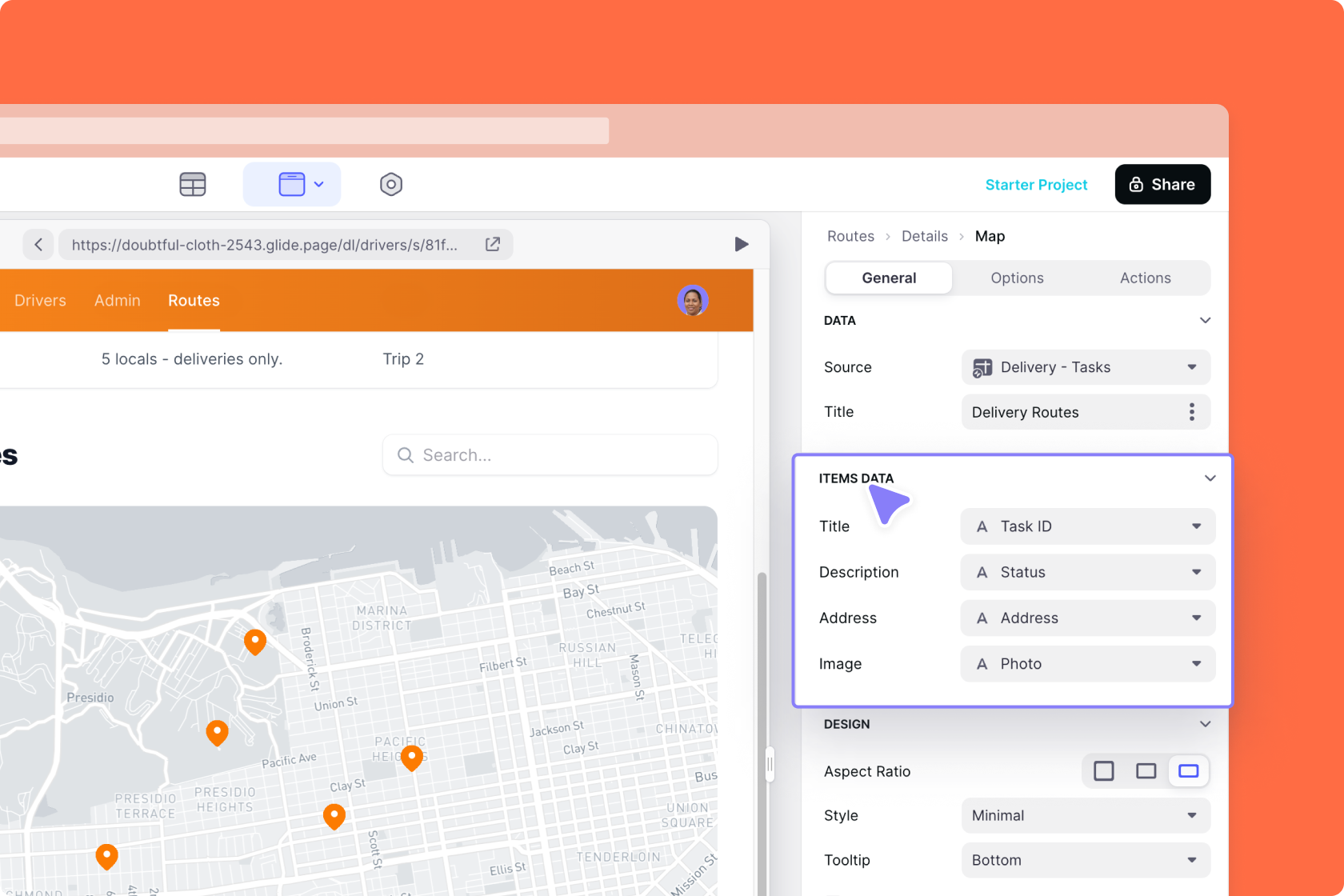Collapse the Items Data section
The height and width of the screenshot is (896, 1344).
tap(1210, 478)
